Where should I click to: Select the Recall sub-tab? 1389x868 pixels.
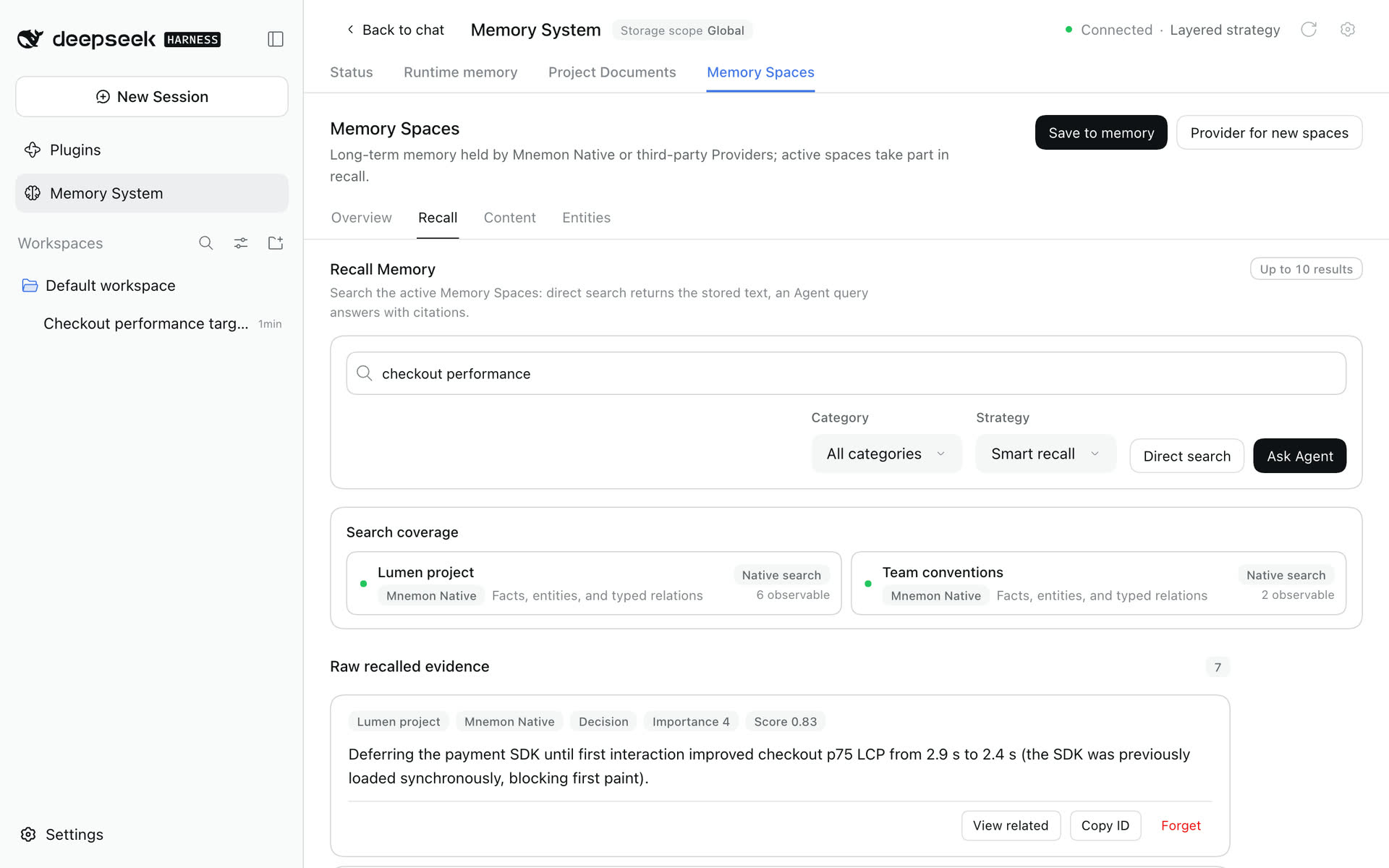point(438,218)
